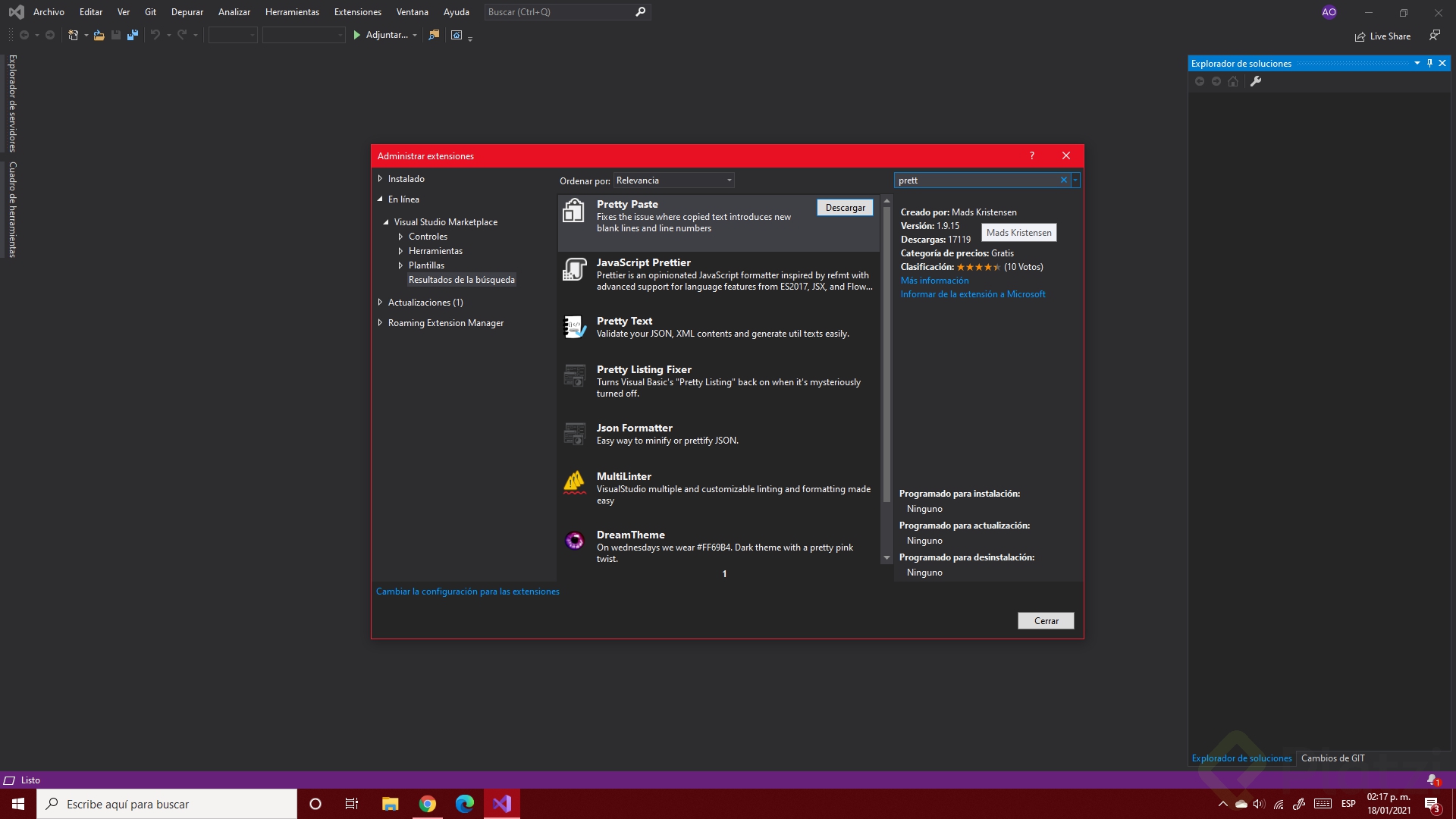
Task: Open Cambiar la configuración para las extensiones
Action: [468, 591]
